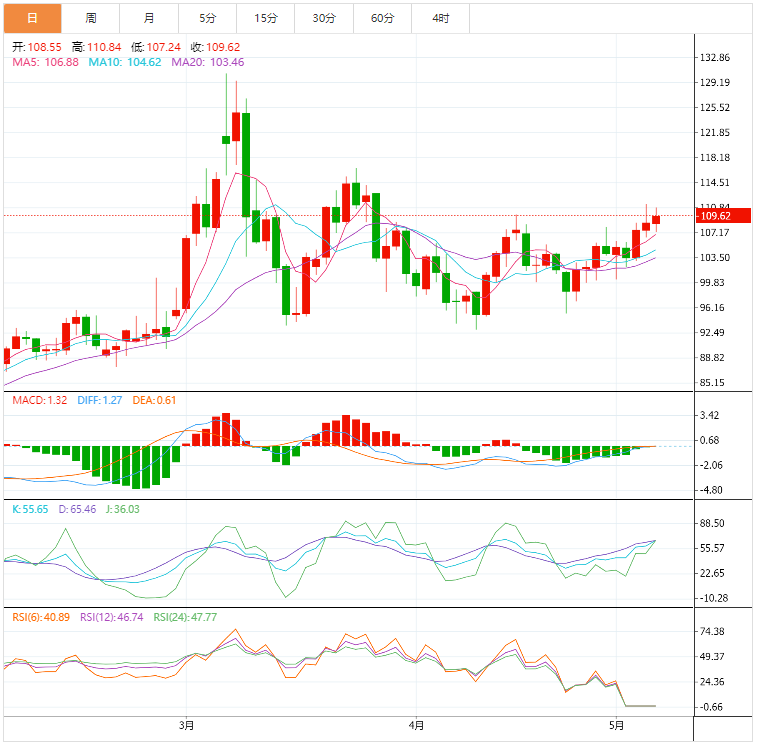Click the RSI(6): 40.89 label
Viewport: 757px width, 747px height.
click(x=41, y=618)
